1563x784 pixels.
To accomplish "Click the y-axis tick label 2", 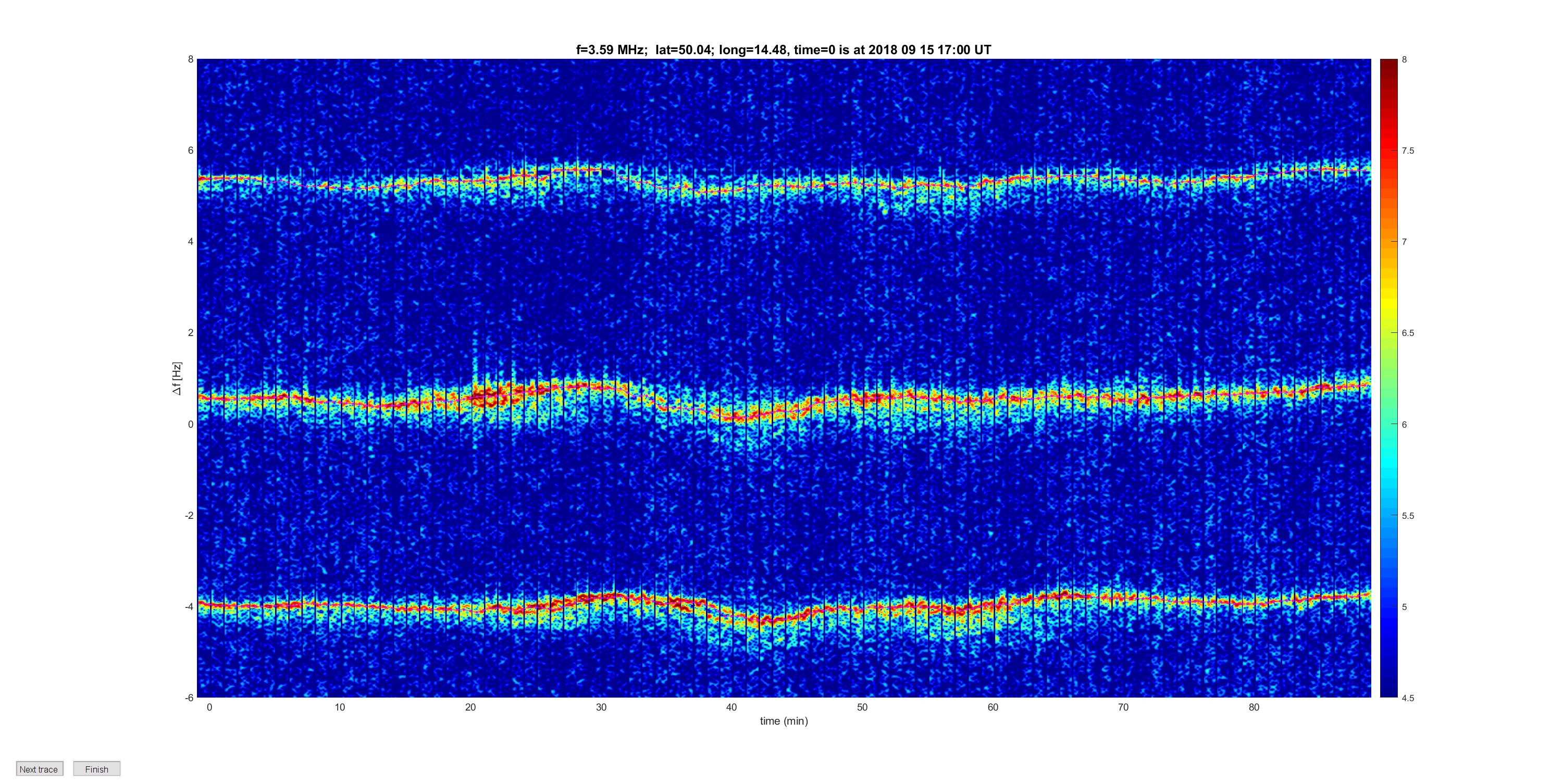I will click(x=191, y=332).
